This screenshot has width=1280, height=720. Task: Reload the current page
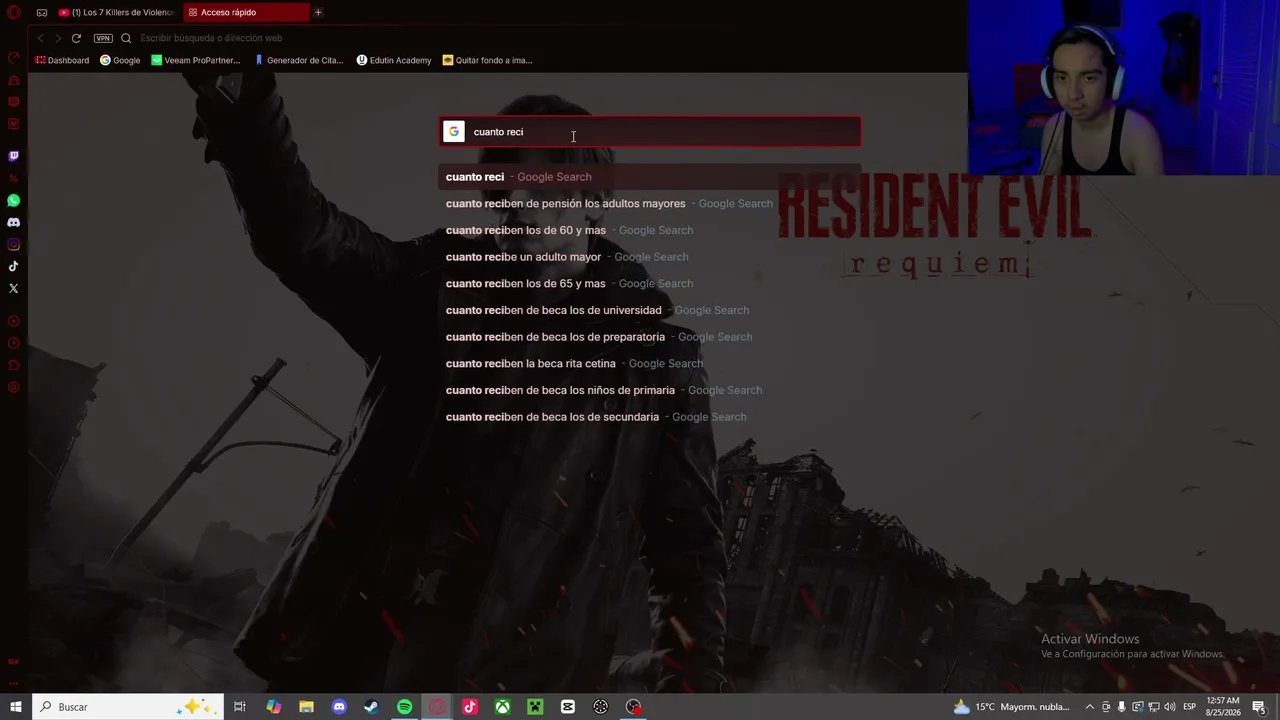pos(76,38)
